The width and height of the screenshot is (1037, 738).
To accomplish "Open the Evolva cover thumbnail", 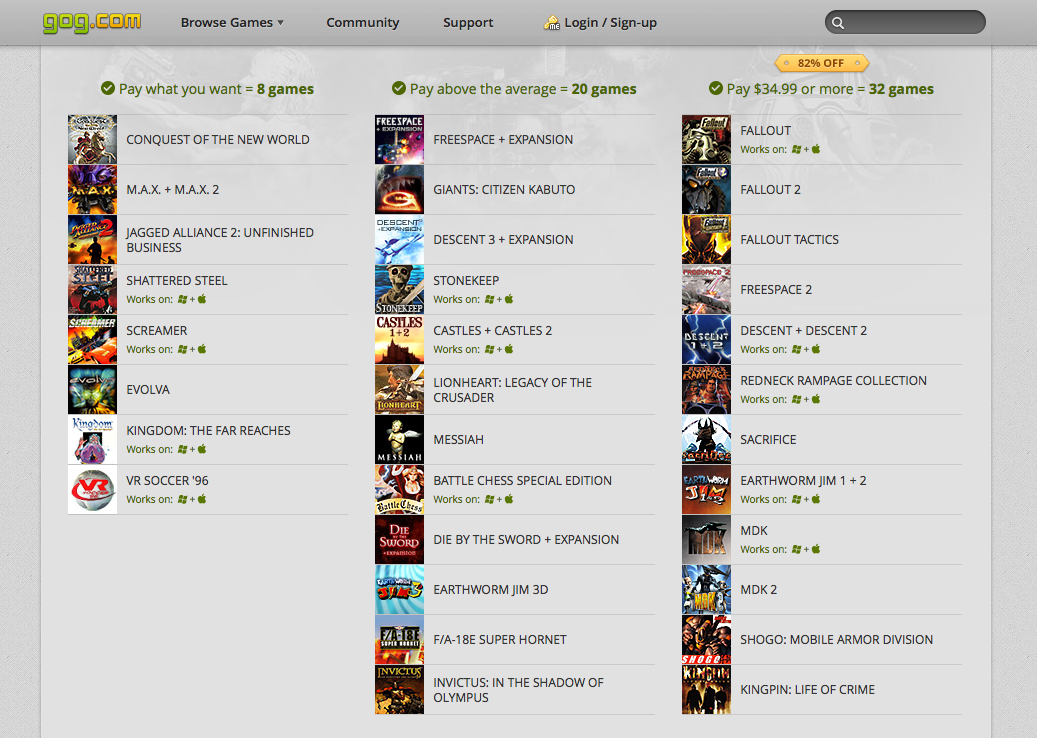I will [x=93, y=390].
